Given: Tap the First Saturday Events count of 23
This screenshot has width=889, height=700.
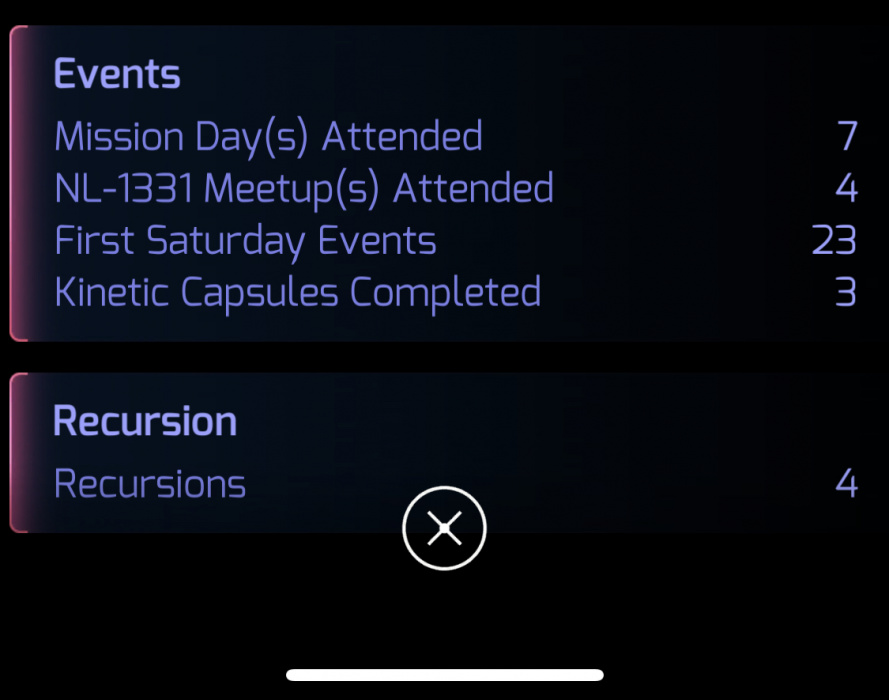Looking at the screenshot, I should click(x=834, y=241).
